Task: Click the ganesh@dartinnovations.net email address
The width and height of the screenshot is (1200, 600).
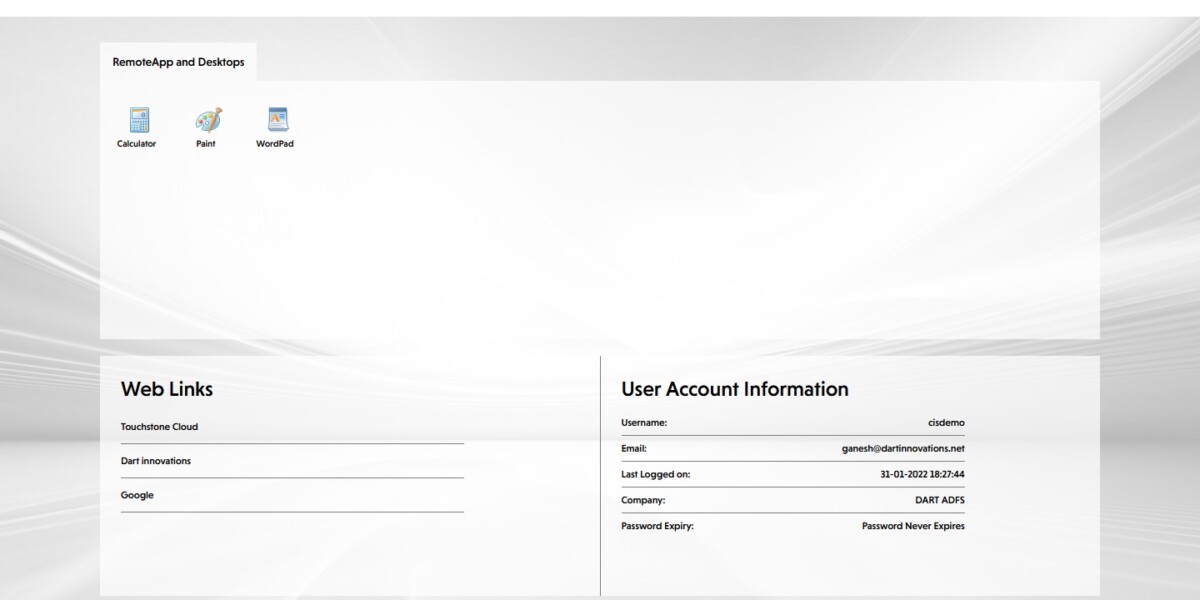Action: [903, 449]
